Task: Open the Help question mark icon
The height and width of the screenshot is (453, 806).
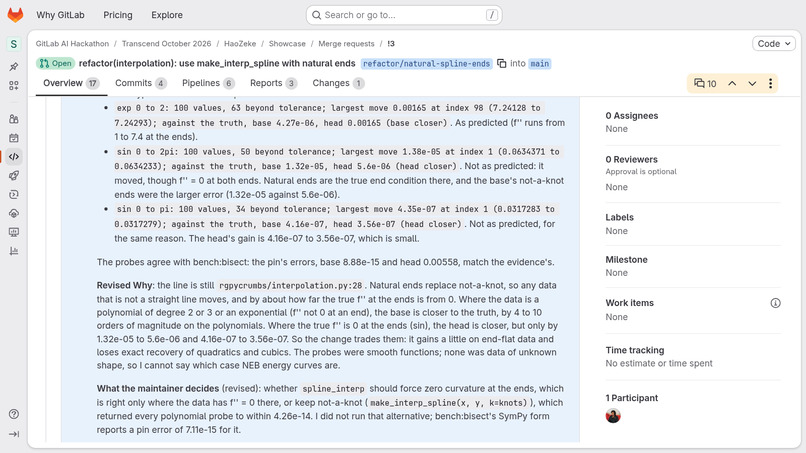Action: pos(14,414)
